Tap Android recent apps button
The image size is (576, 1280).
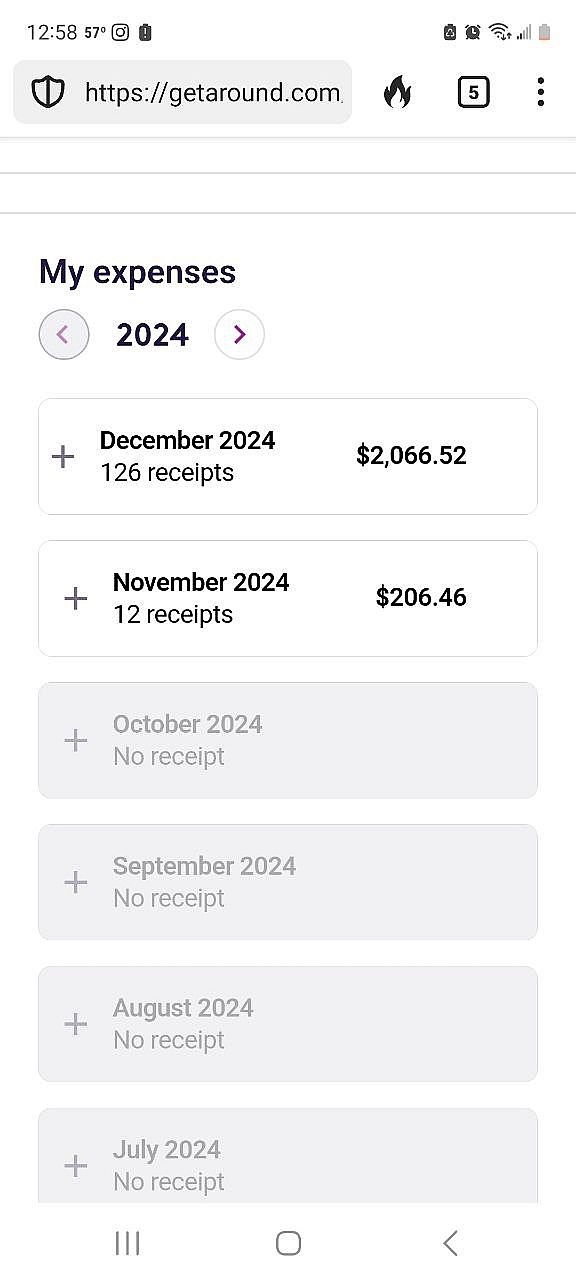pyautogui.click(x=127, y=1243)
